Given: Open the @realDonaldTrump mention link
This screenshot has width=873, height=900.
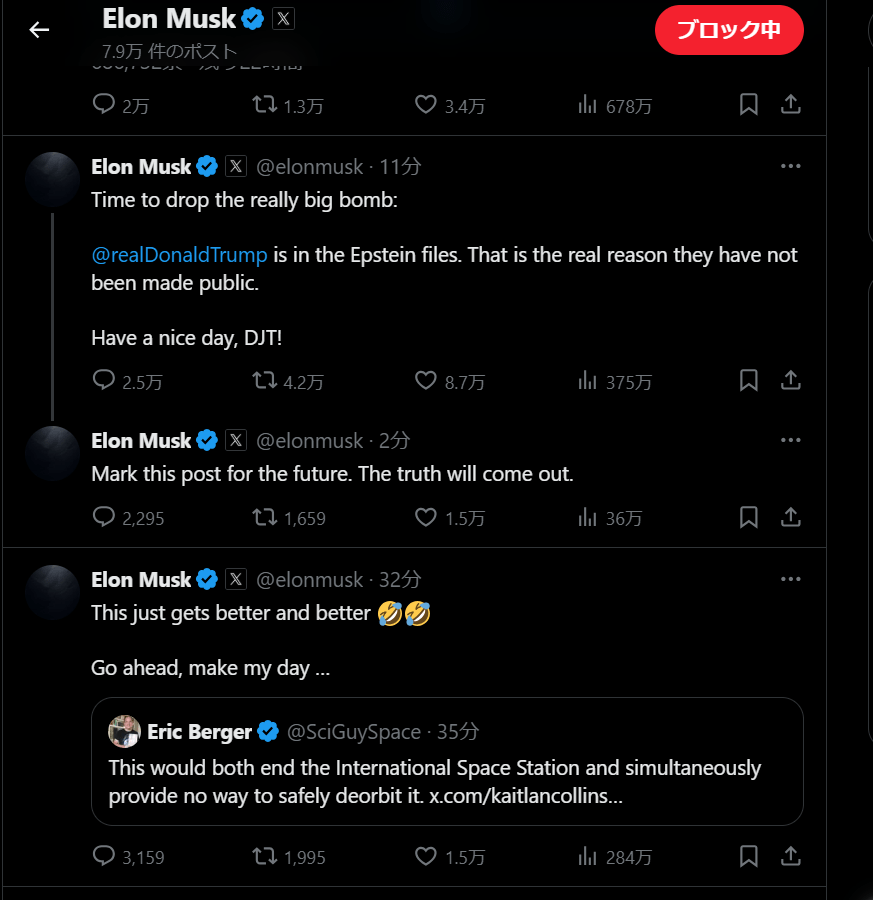Looking at the screenshot, I should pos(179,255).
